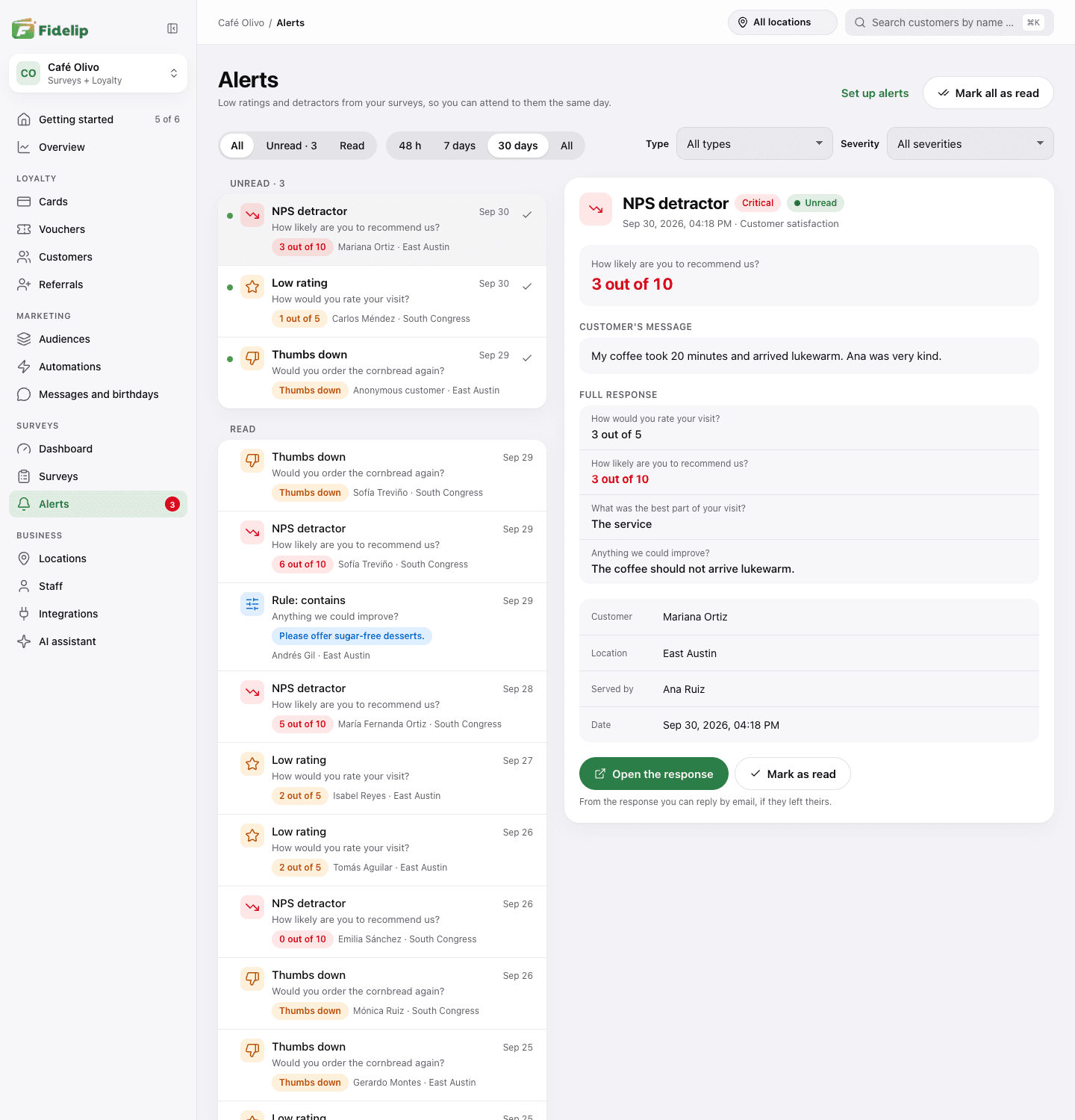Open Sofía Treviño 6 out of 10 alert
This screenshot has width=1075, height=1120.
pos(382,547)
